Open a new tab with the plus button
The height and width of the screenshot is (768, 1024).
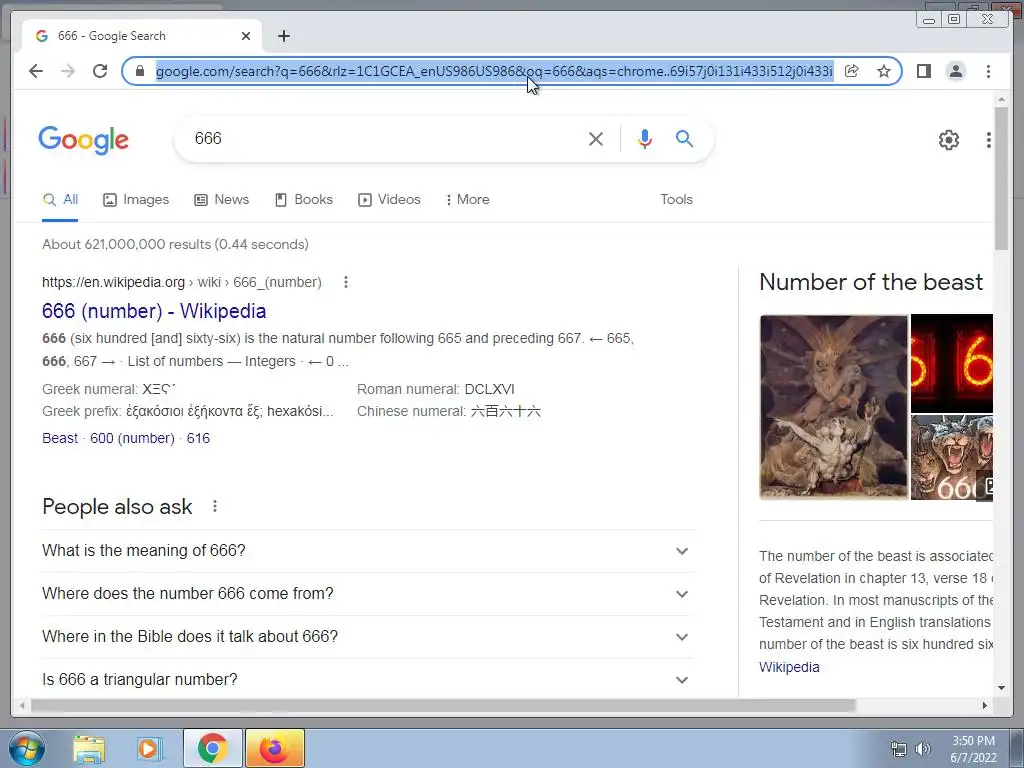click(283, 36)
